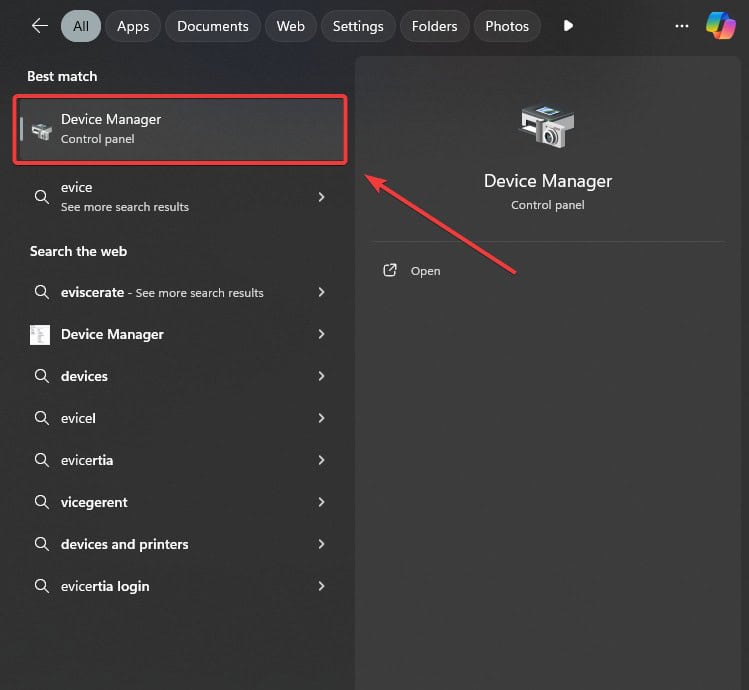Switch to the Apps filter tab

click(x=133, y=26)
